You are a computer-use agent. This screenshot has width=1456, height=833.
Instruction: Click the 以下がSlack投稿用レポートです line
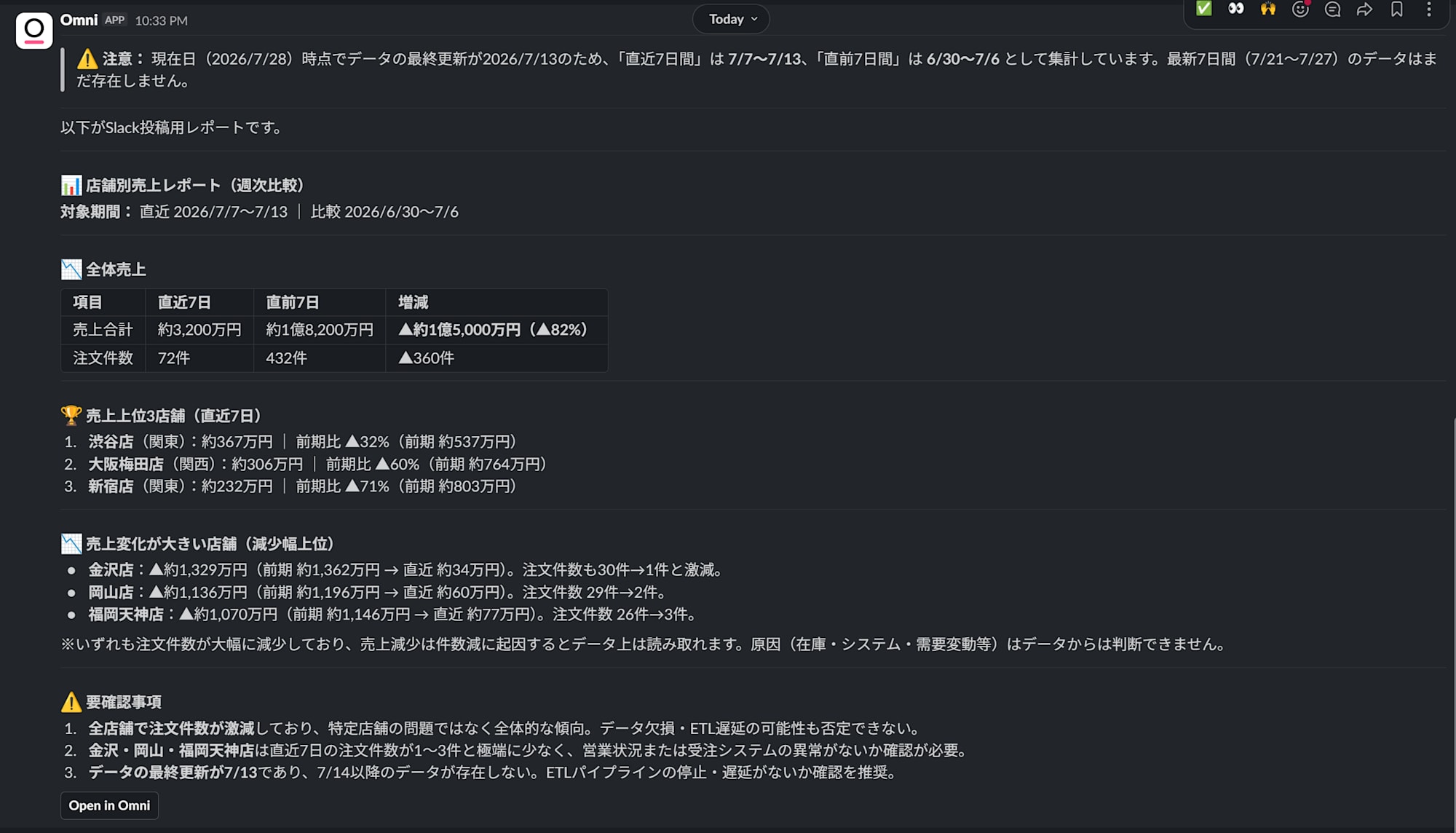tap(172, 127)
